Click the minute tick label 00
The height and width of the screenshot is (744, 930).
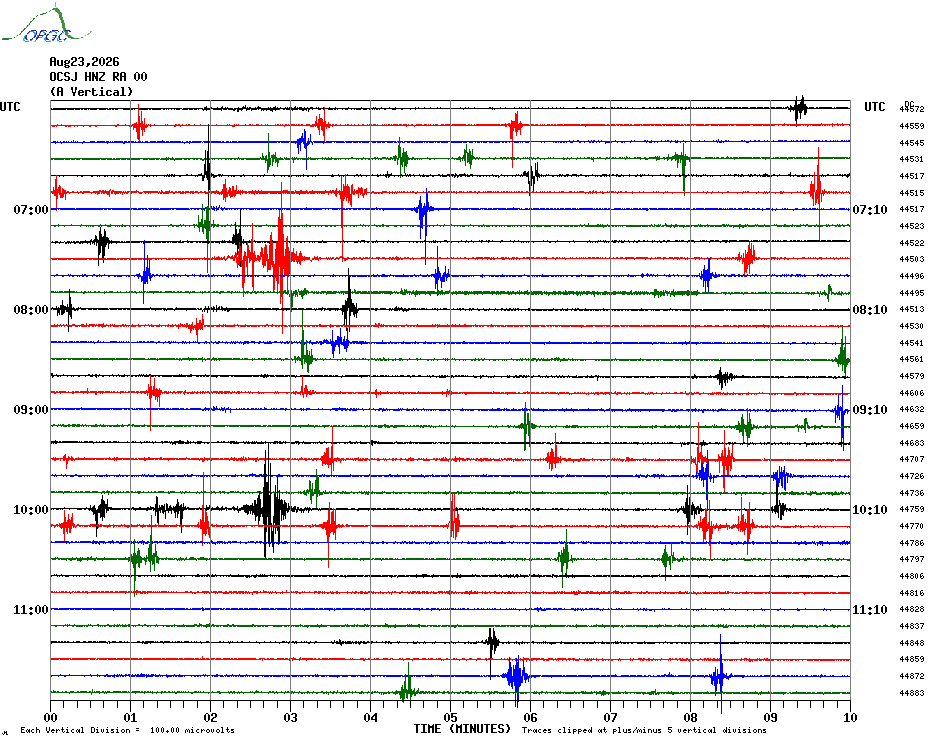point(50,717)
